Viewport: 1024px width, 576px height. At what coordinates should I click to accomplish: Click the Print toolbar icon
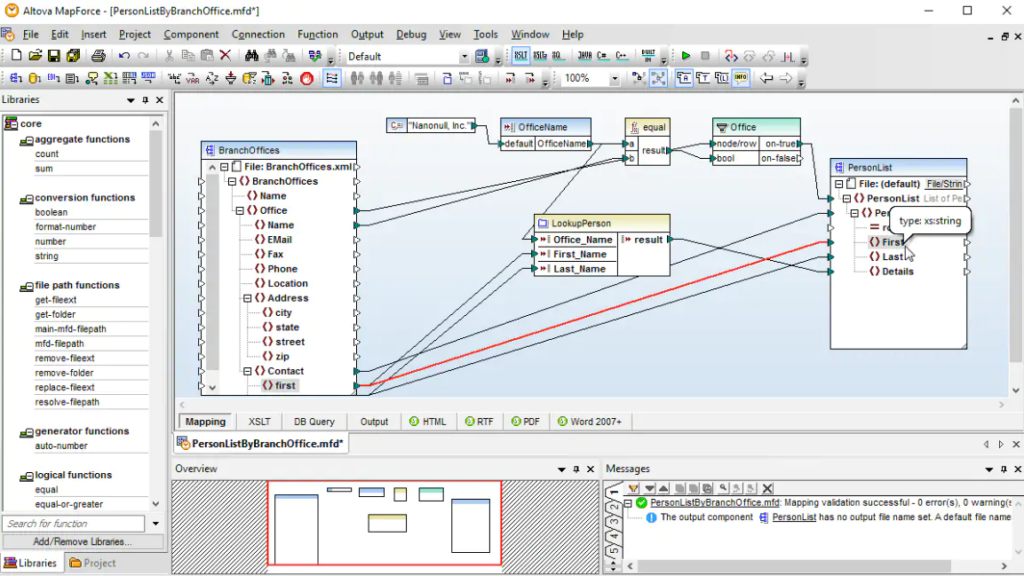point(98,57)
